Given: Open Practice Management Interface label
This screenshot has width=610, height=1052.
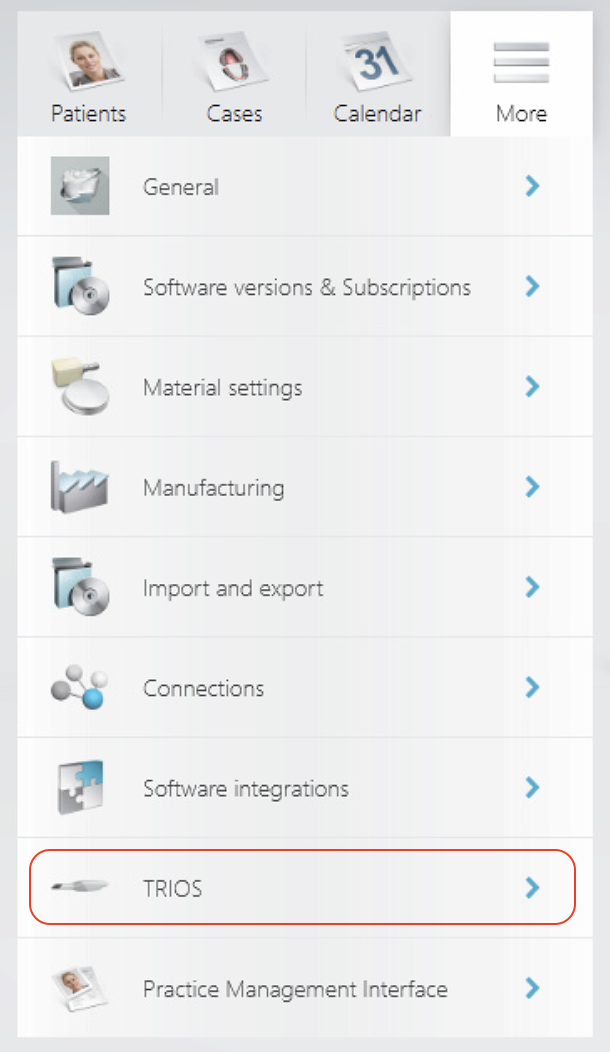Looking at the screenshot, I should tap(295, 989).
